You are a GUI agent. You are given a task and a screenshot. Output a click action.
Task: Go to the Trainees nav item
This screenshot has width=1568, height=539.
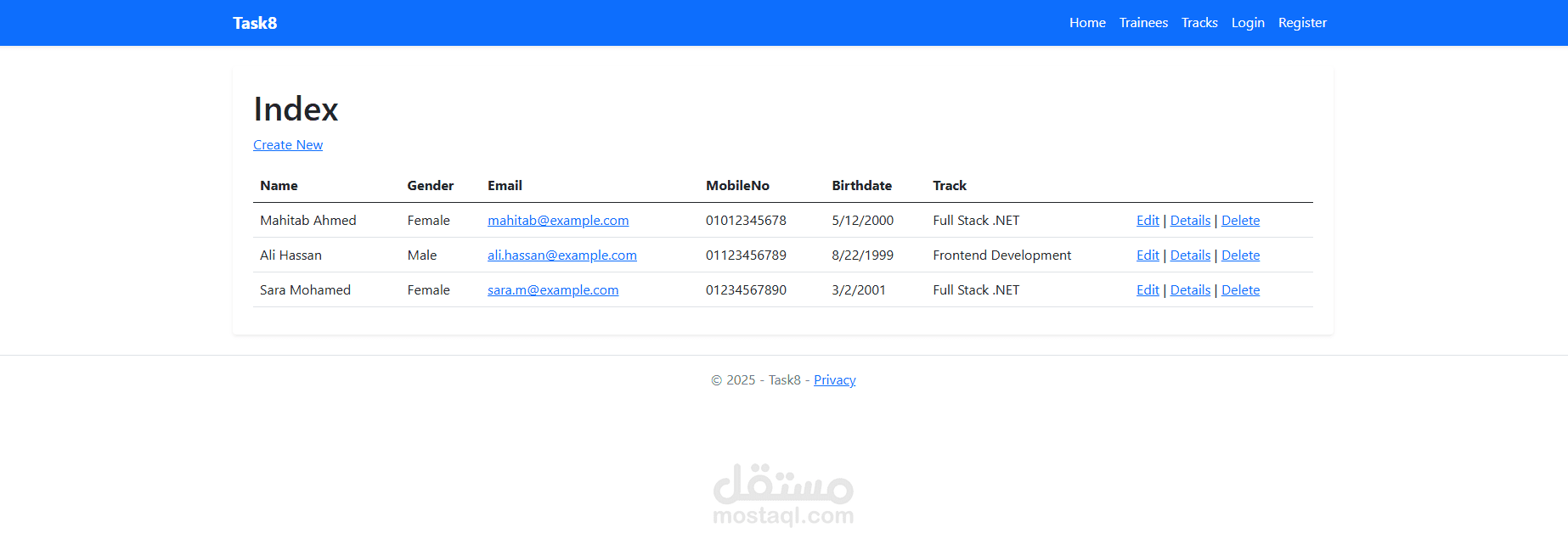1143,23
